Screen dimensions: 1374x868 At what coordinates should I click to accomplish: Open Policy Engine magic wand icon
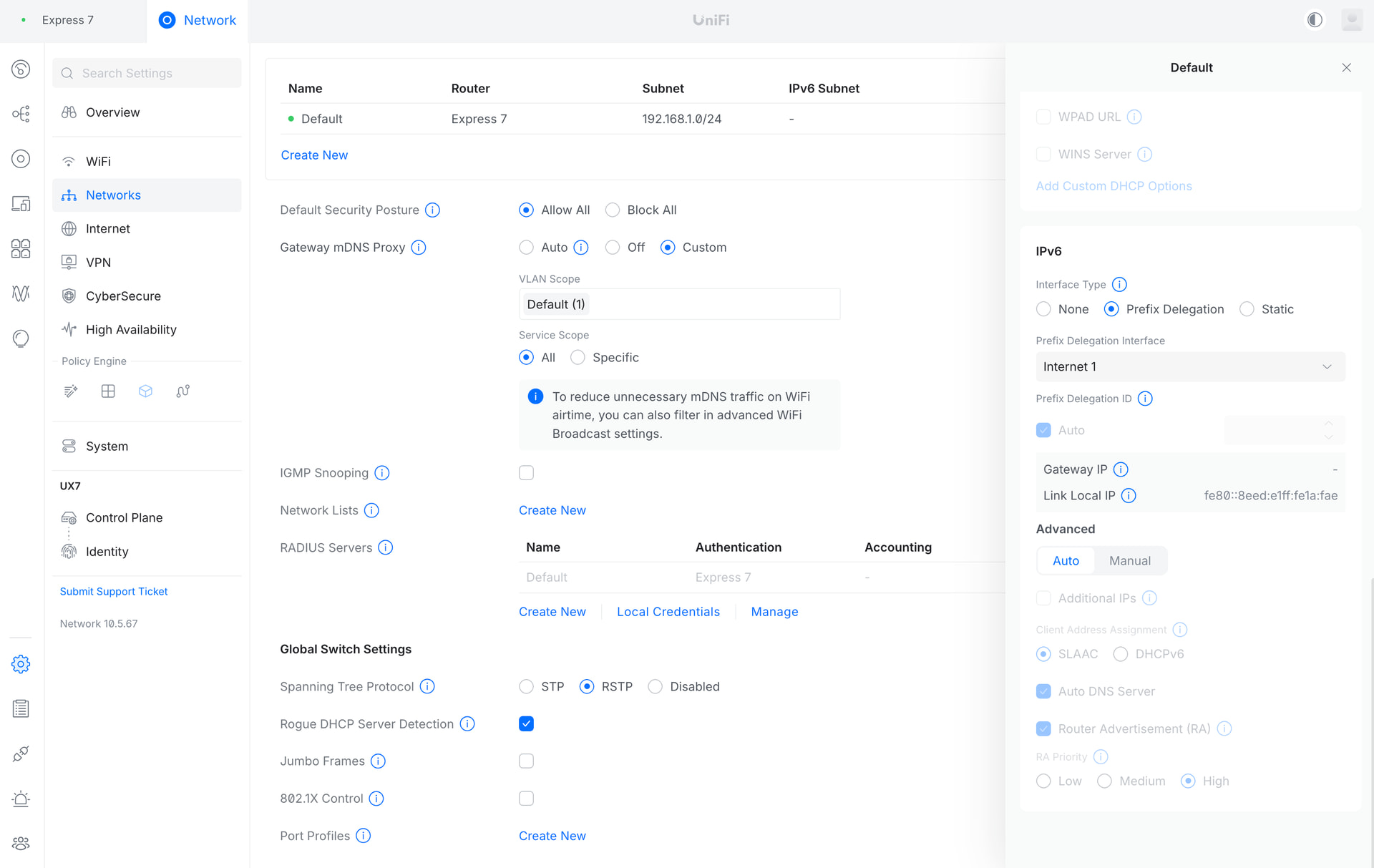(71, 391)
